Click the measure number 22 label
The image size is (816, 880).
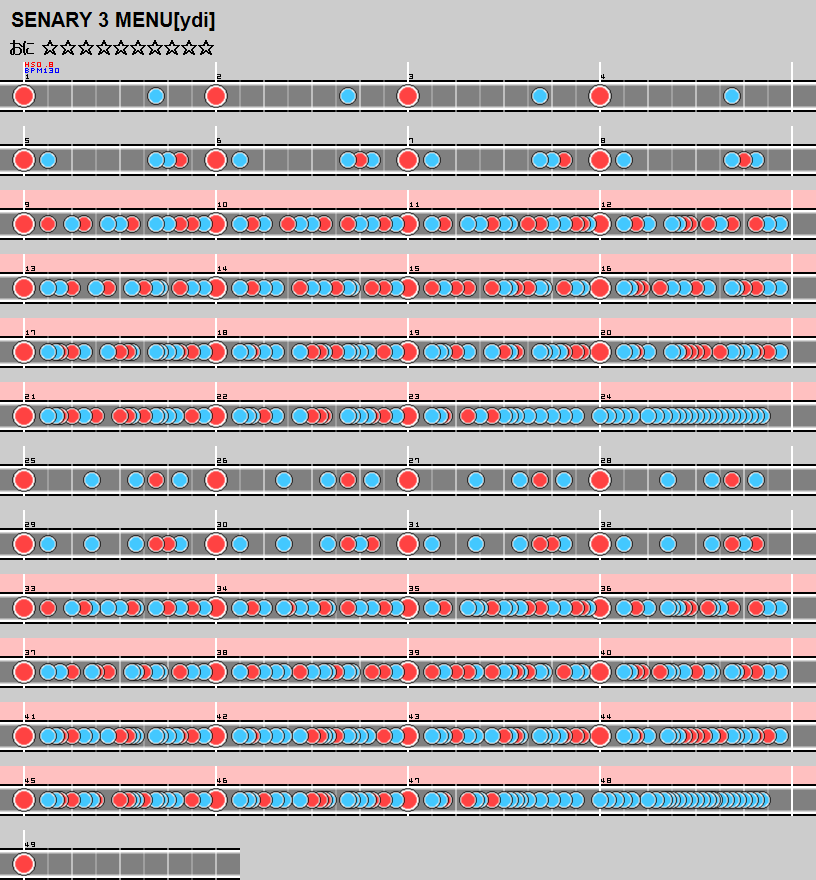(222, 397)
